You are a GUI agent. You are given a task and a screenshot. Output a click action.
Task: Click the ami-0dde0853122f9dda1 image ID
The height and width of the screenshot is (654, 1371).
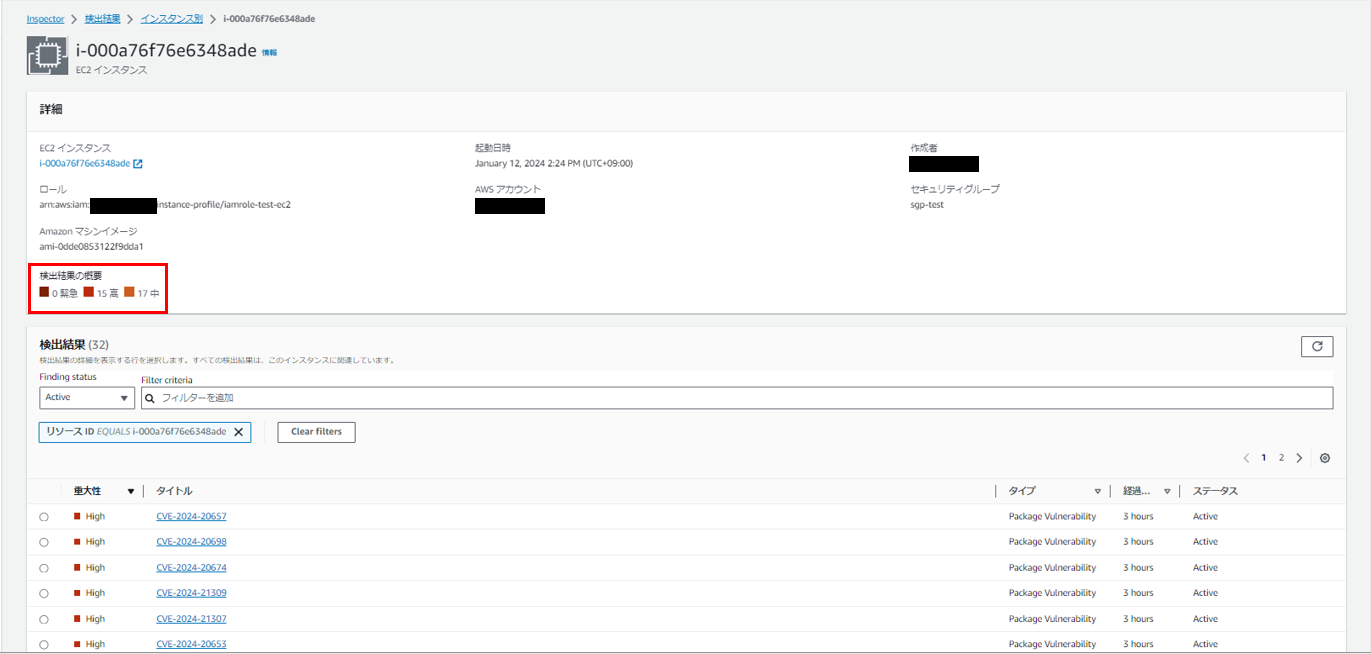[x=91, y=246]
